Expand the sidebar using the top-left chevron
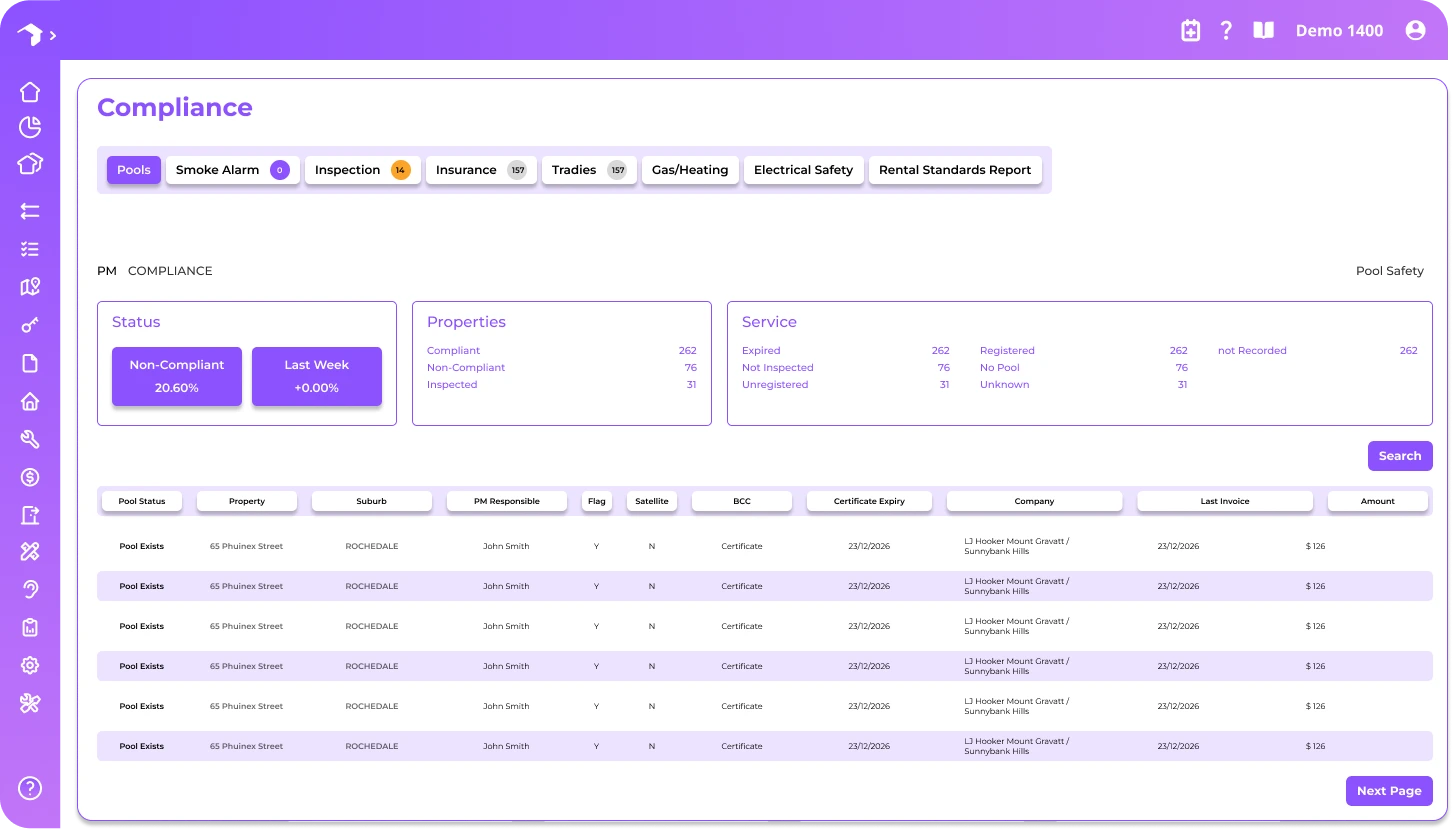Viewport: 1452px width, 829px height. click(53, 35)
